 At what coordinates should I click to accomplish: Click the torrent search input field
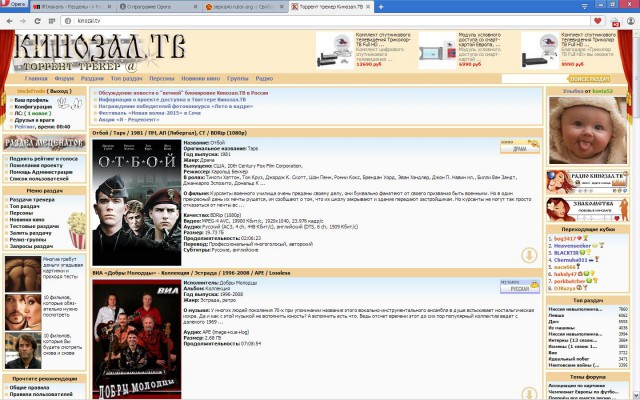pyautogui.click(x=534, y=79)
